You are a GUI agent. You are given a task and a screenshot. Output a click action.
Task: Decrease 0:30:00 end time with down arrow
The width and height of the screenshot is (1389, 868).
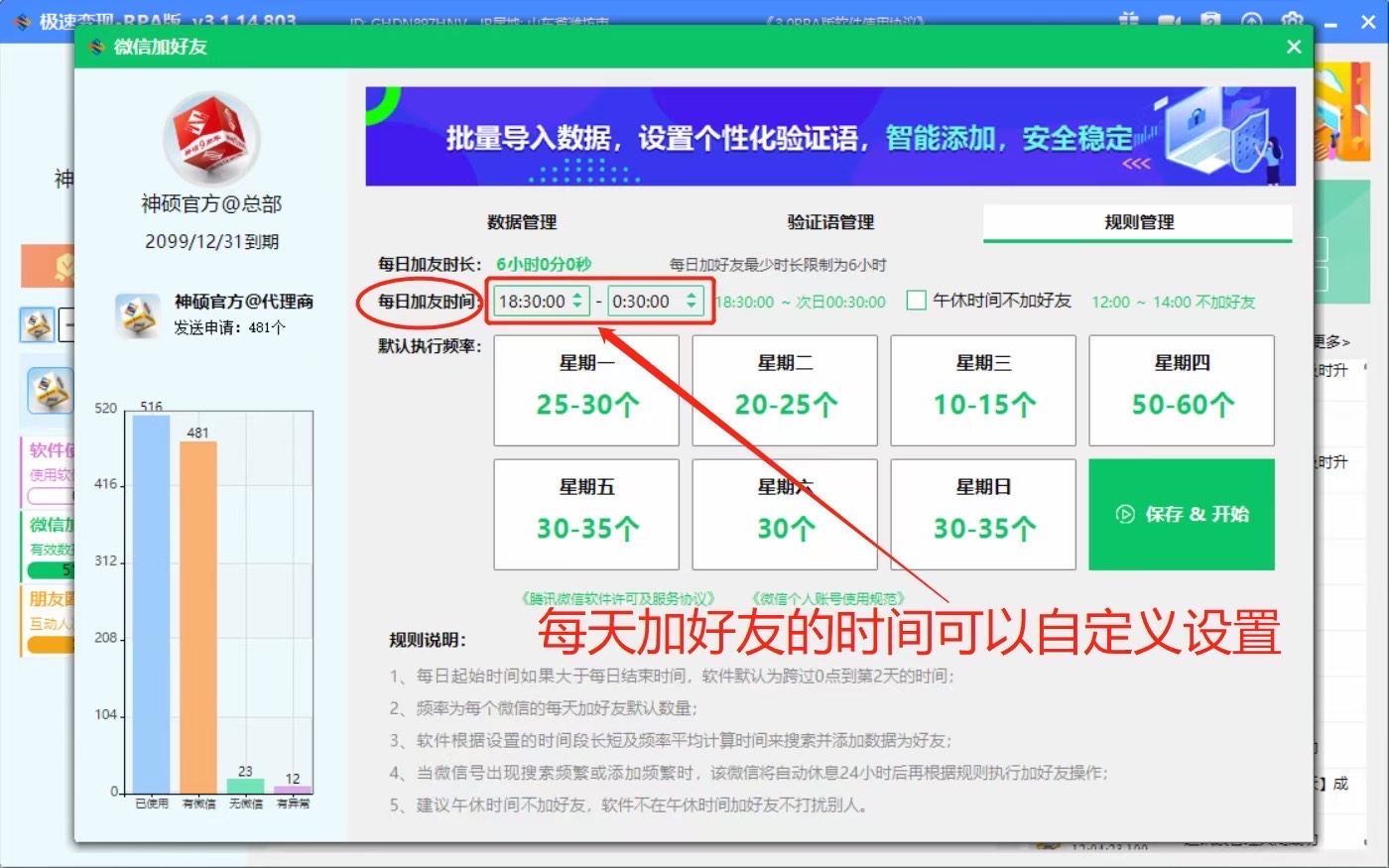[692, 305]
